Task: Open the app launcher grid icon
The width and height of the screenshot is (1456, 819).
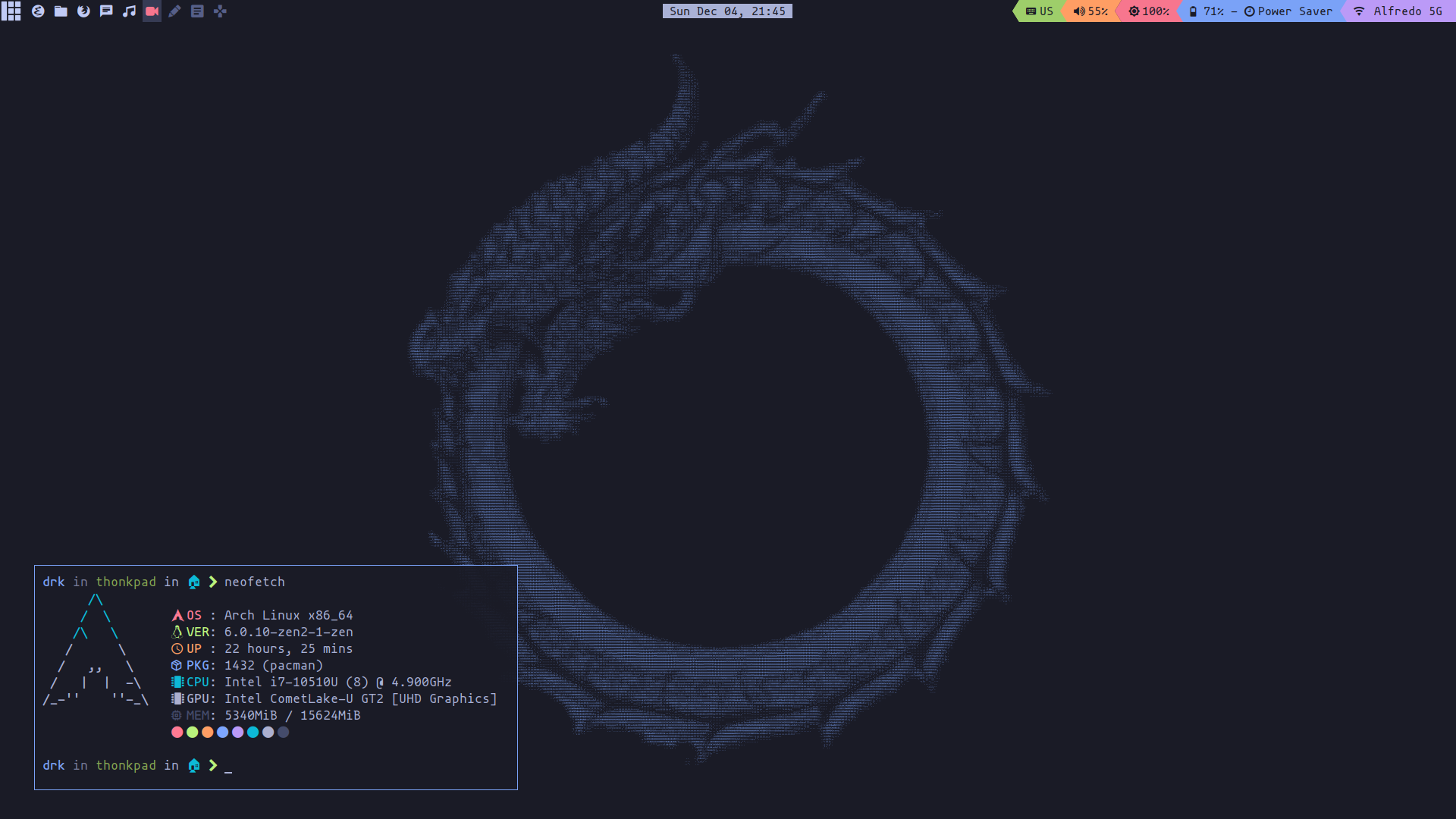Action: [11, 11]
